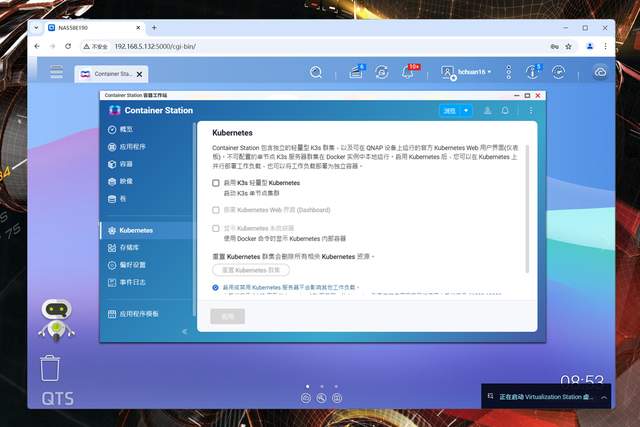This screenshot has height=427, width=640.
Task: Click the middle round icon in QTS bottom dock
Action: pyautogui.click(x=321, y=398)
